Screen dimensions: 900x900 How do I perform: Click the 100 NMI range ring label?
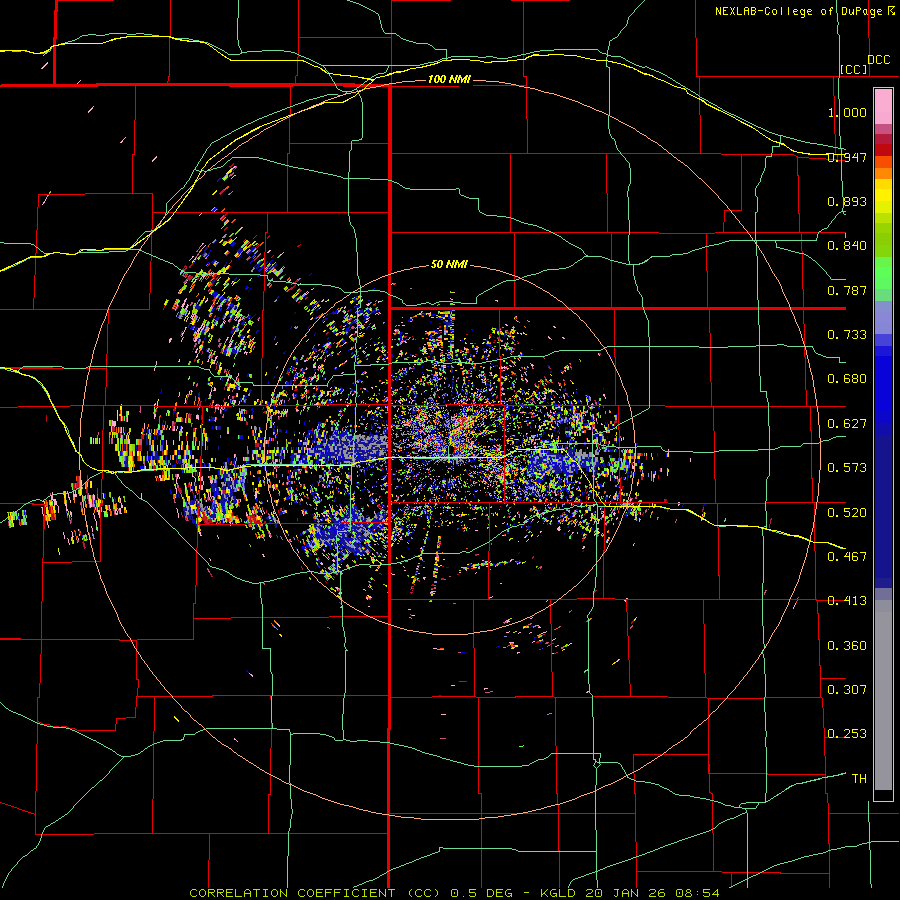(449, 79)
